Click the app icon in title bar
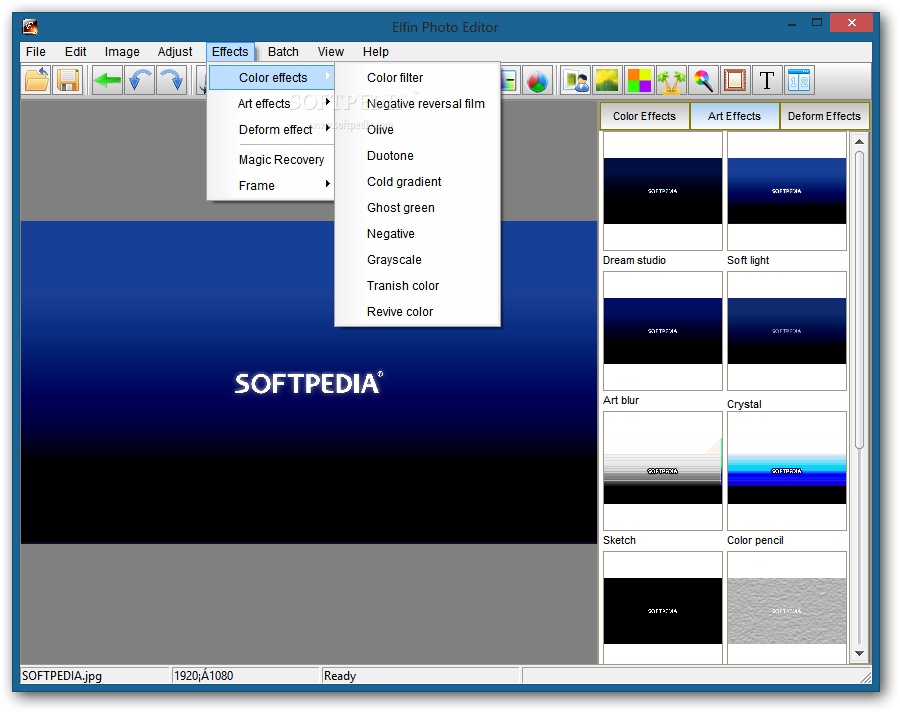The height and width of the screenshot is (712, 900). point(30,26)
